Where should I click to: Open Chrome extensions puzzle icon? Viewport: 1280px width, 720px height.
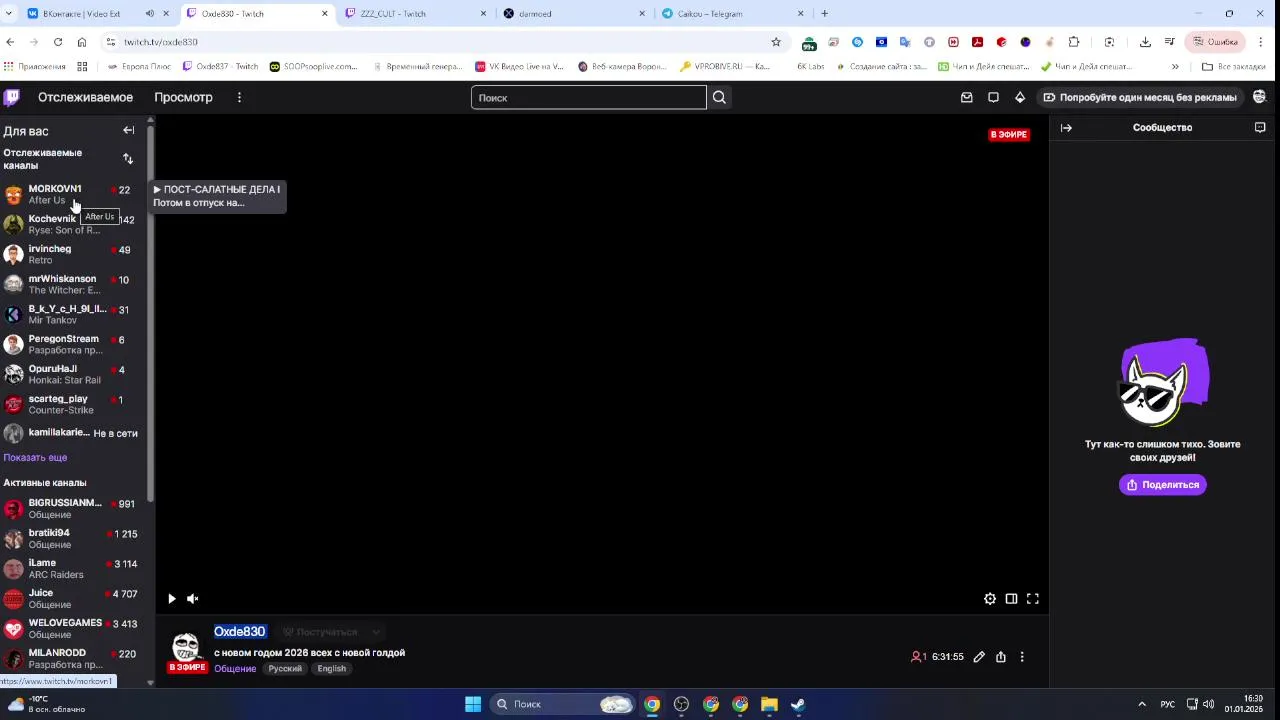coord(1074,42)
